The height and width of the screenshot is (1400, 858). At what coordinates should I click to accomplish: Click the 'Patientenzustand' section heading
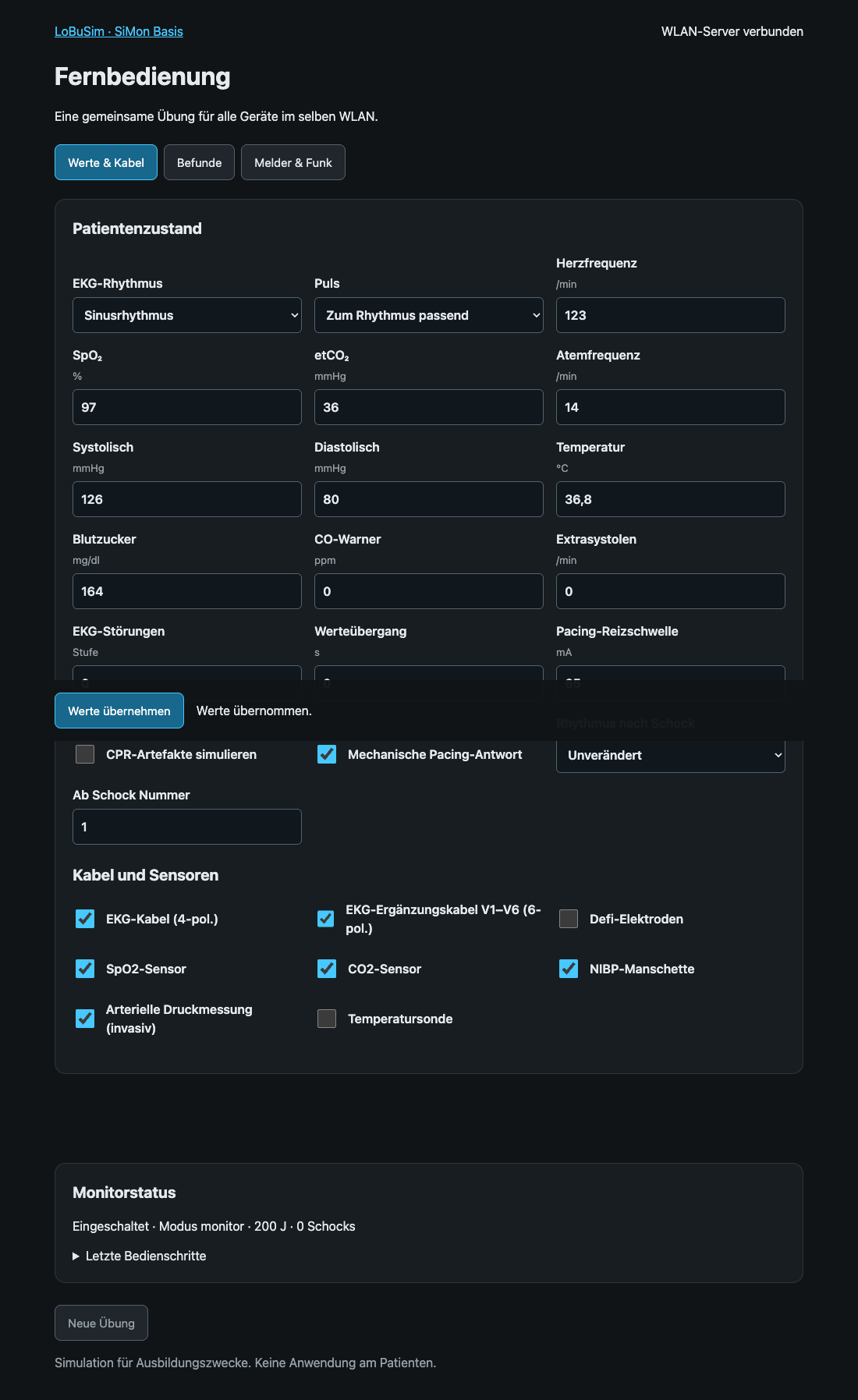click(x=137, y=229)
